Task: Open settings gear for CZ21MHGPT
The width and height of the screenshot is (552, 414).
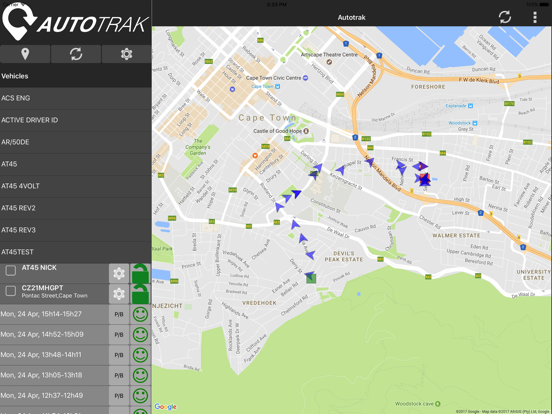Action: [119, 294]
